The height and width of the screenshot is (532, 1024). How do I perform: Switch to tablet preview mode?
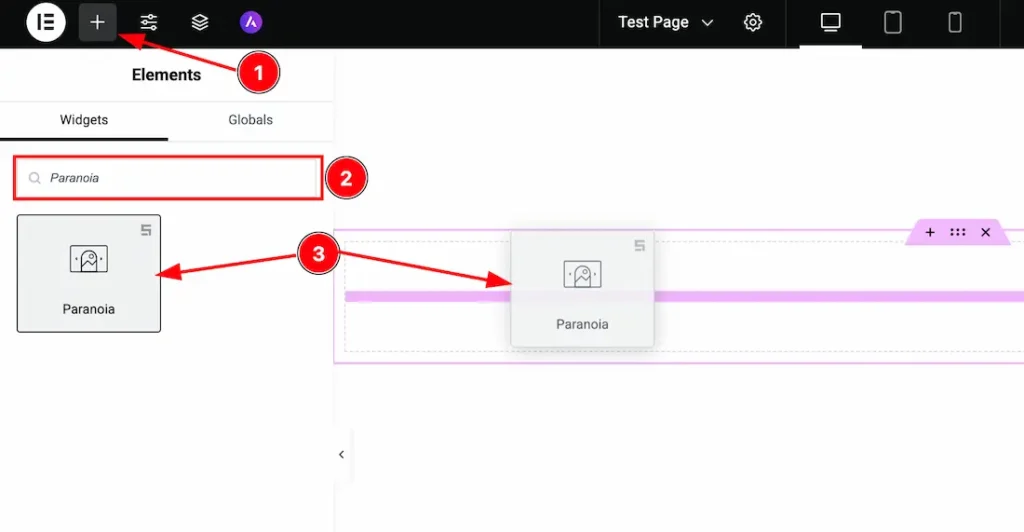tap(892, 22)
